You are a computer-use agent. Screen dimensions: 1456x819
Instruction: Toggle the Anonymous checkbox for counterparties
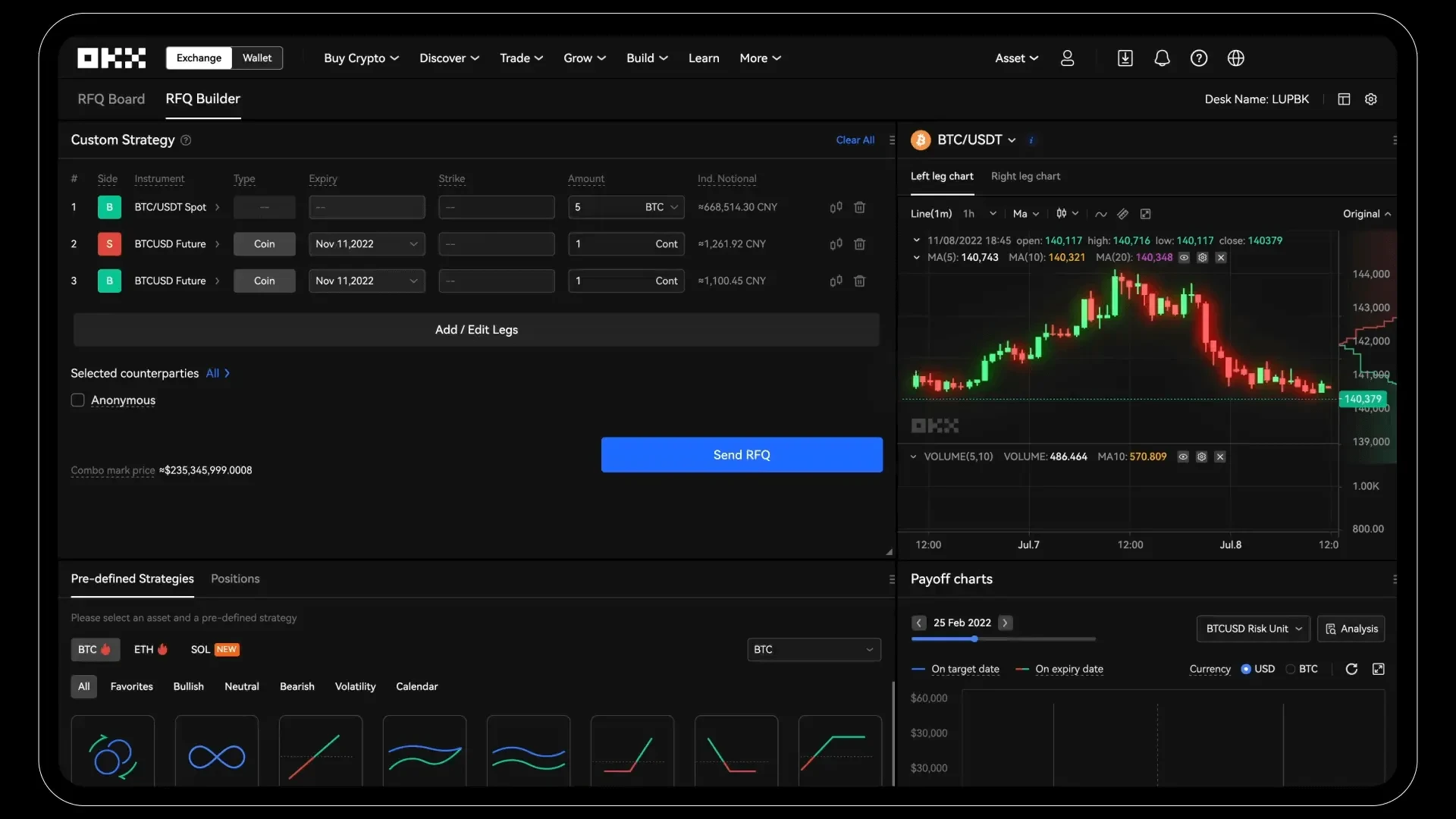77,399
